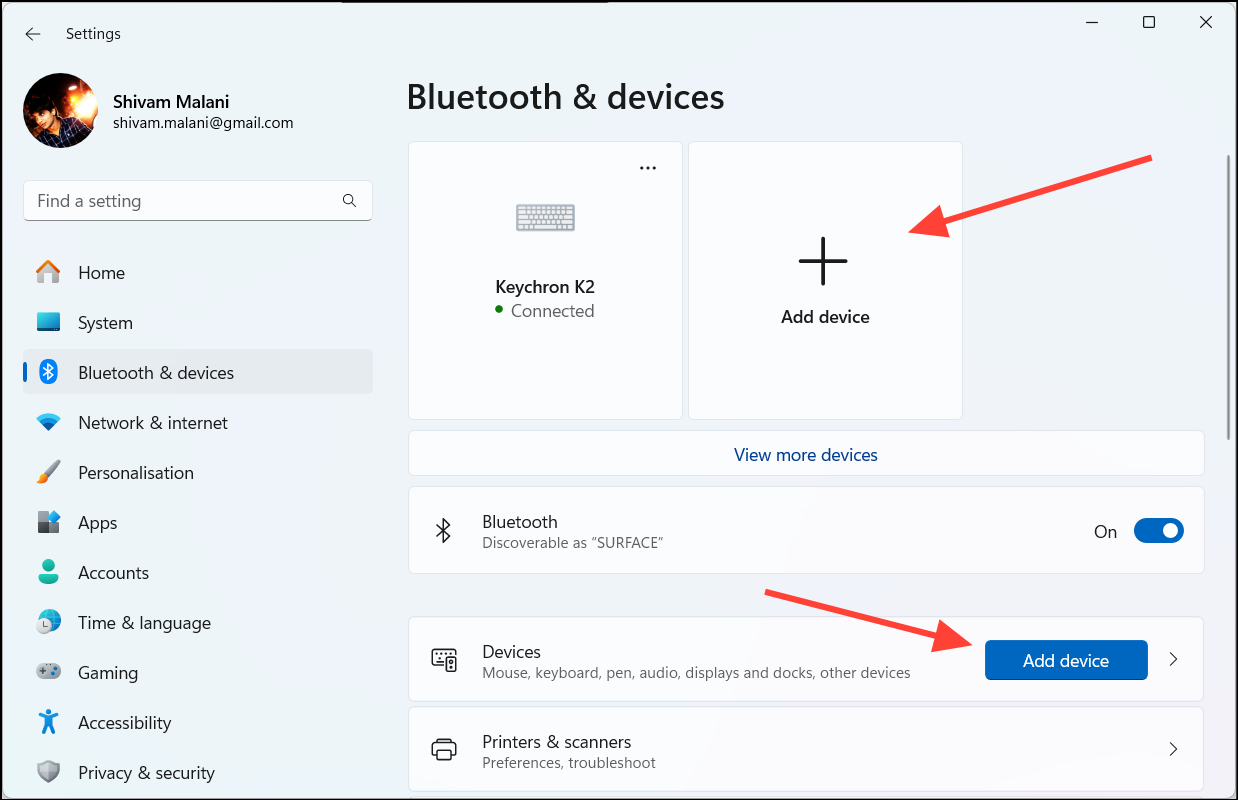Click the Shivam Malani account name

(x=171, y=102)
